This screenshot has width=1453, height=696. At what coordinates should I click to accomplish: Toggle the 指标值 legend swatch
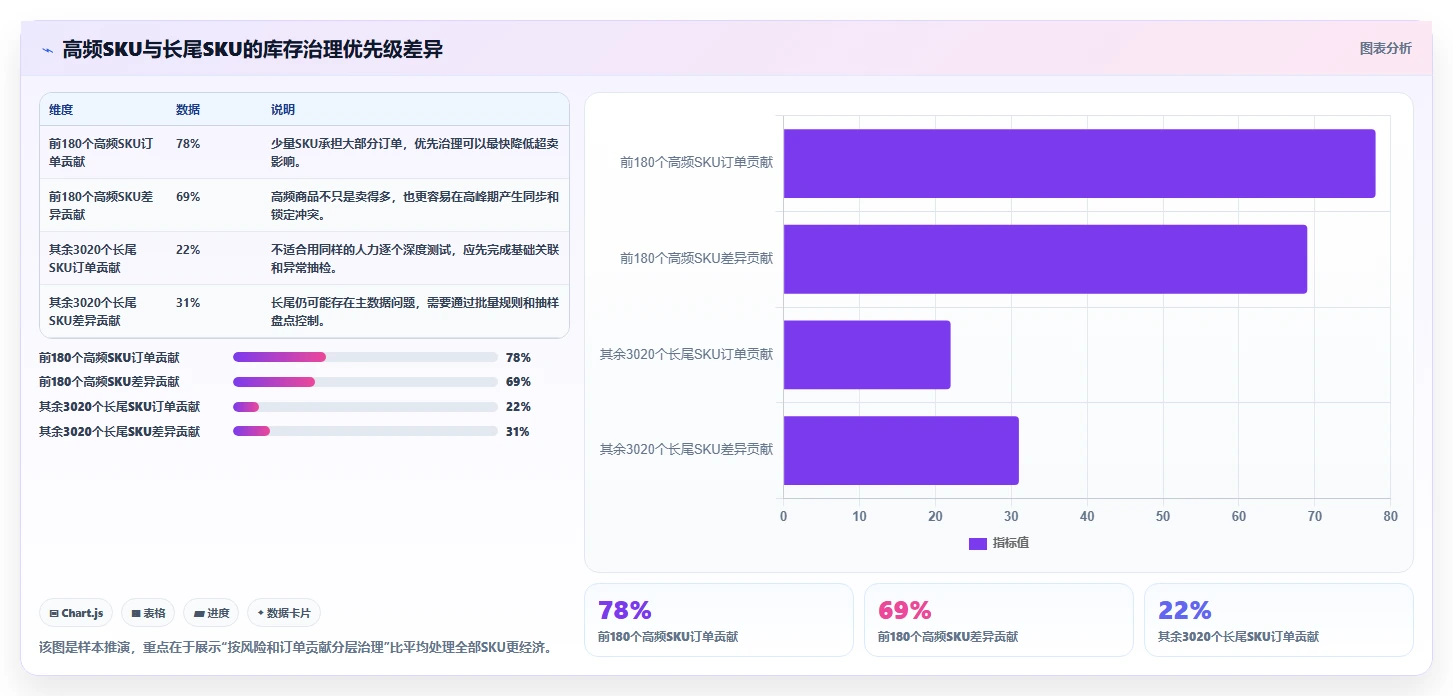click(978, 543)
